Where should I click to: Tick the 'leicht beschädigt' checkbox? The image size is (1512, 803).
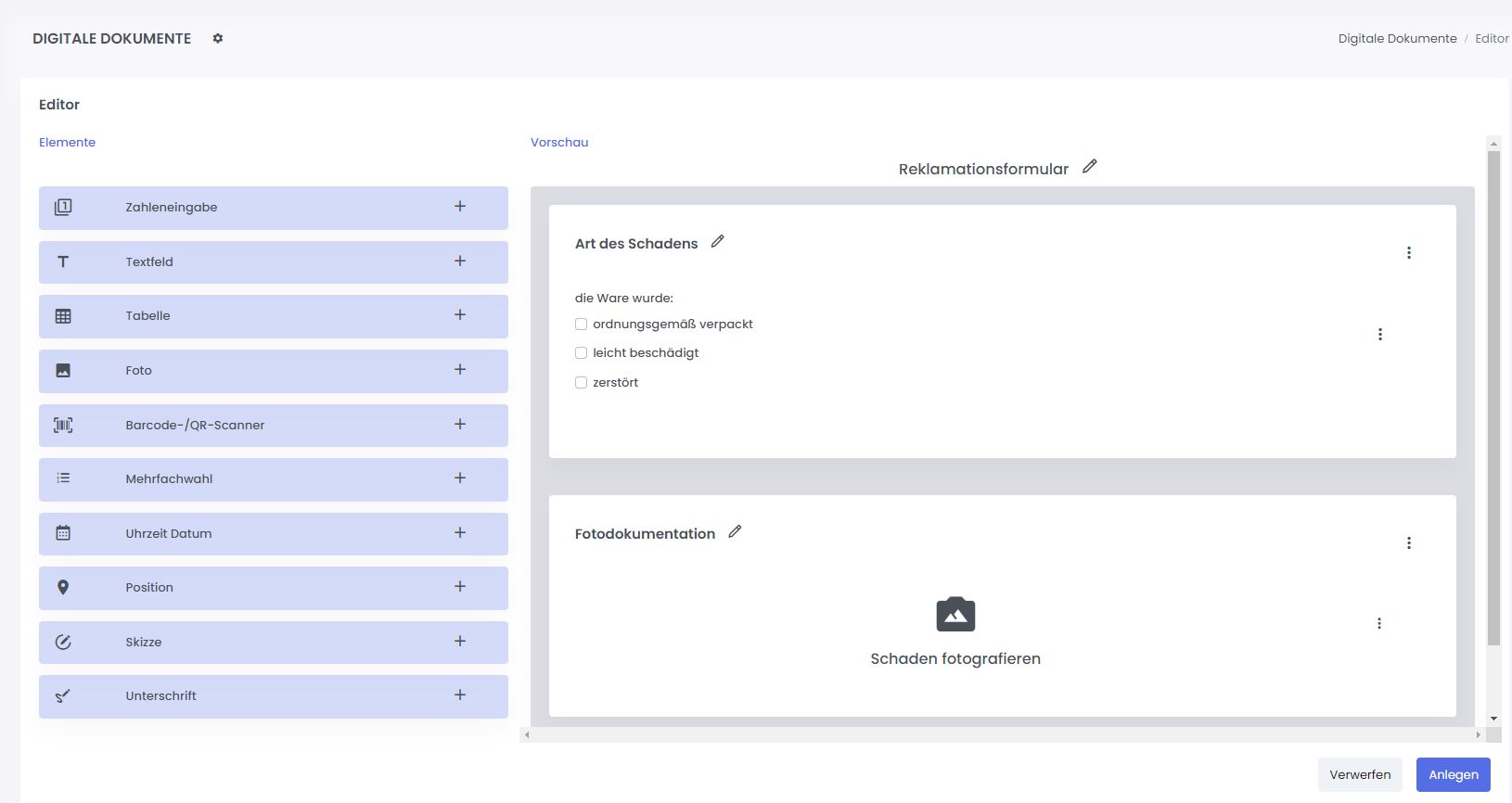click(x=582, y=353)
